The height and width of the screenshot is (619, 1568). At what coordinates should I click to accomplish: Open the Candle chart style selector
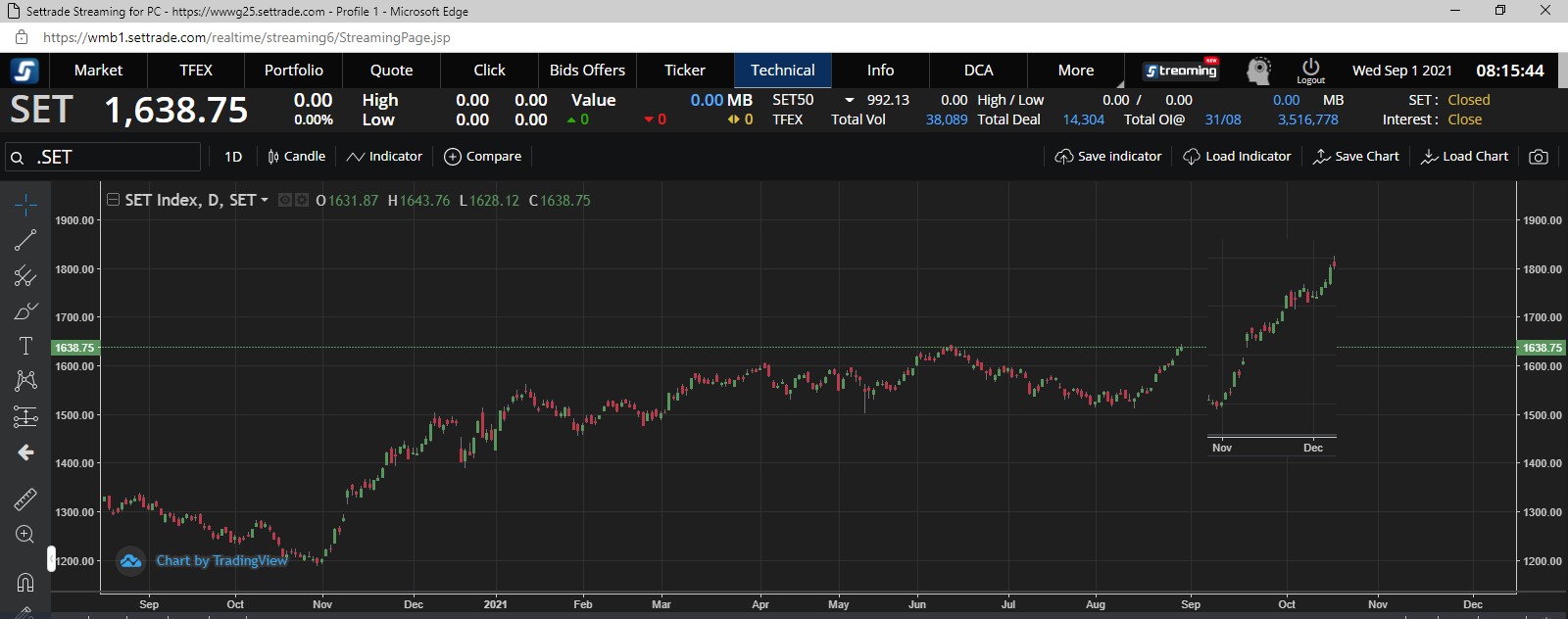[296, 157]
